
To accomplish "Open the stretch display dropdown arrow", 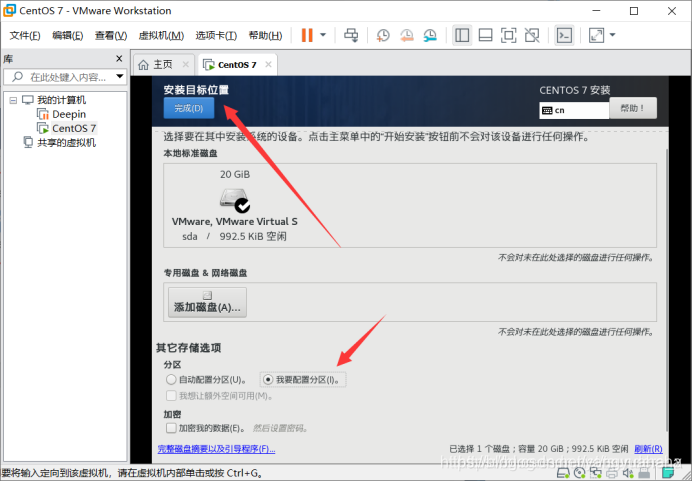I will (x=613, y=35).
